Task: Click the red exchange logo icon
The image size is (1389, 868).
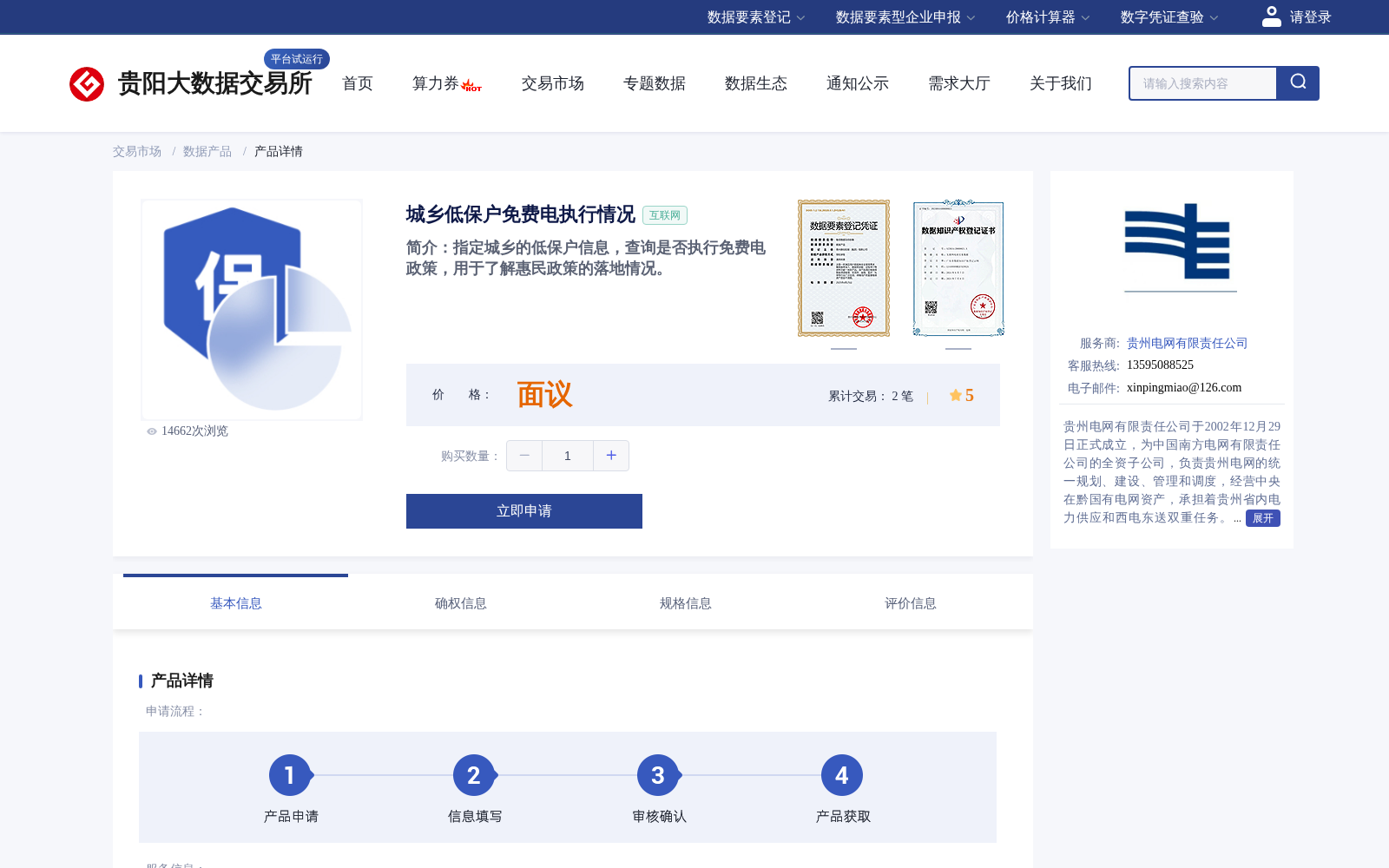Action: click(x=87, y=84)
